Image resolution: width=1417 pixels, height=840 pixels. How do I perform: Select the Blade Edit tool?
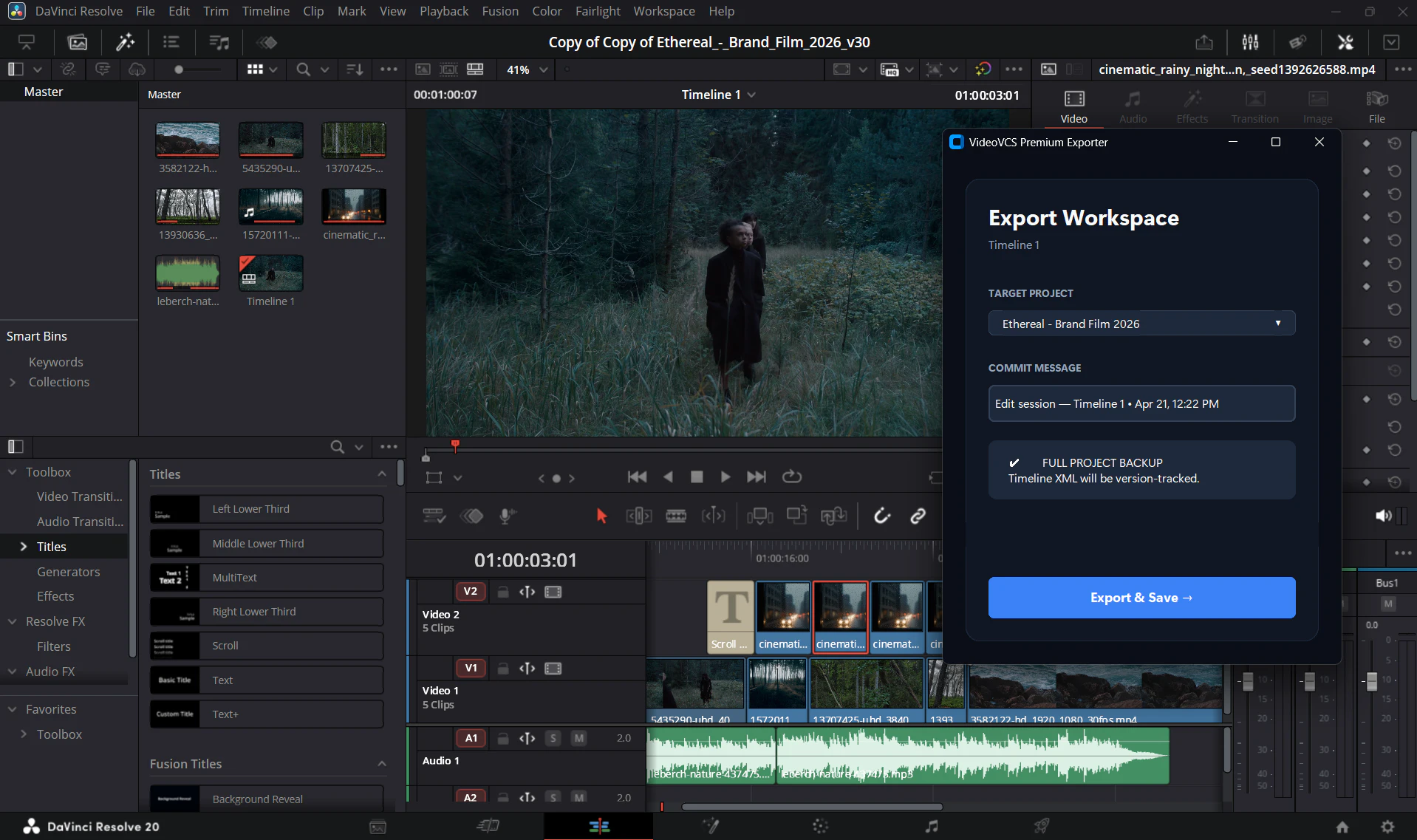point(677,516)
